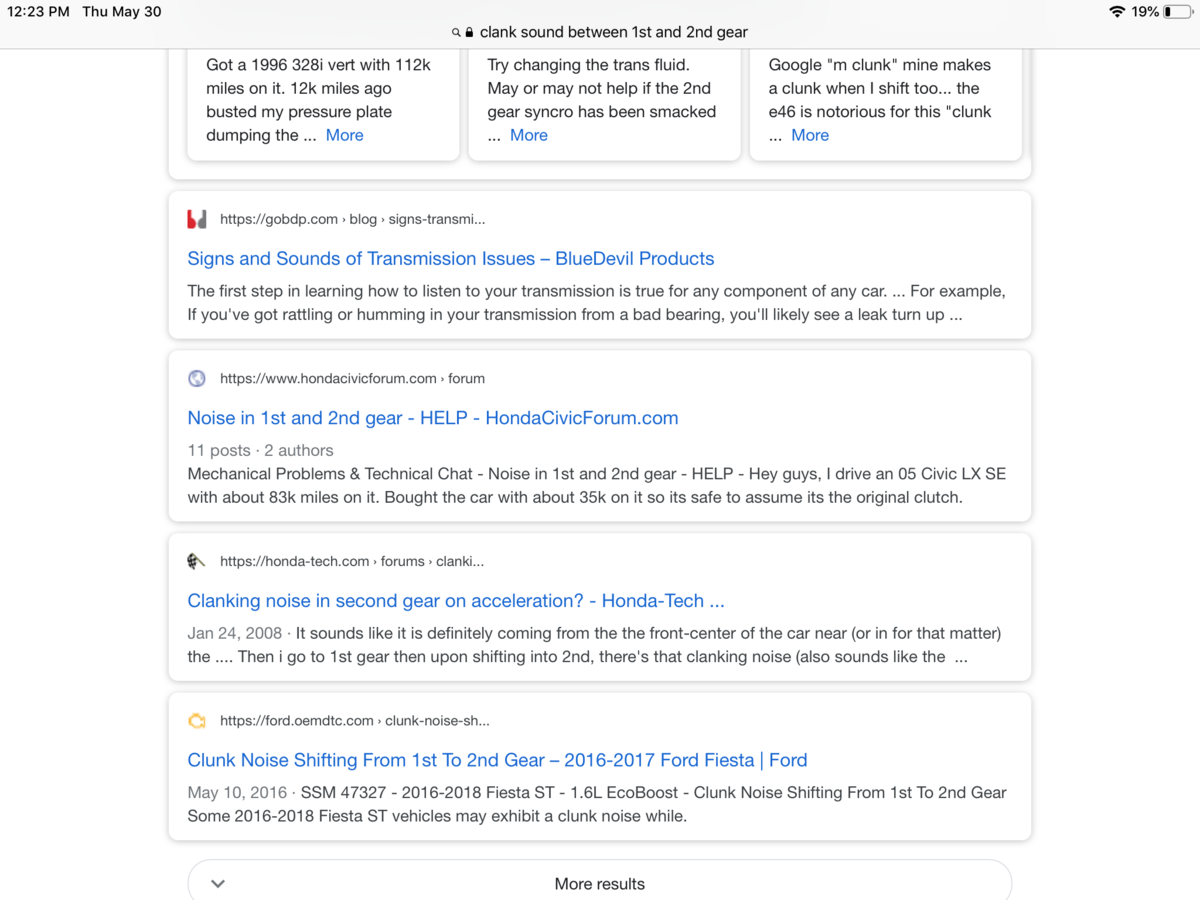Tap the battery status icon

[1177, 12]
